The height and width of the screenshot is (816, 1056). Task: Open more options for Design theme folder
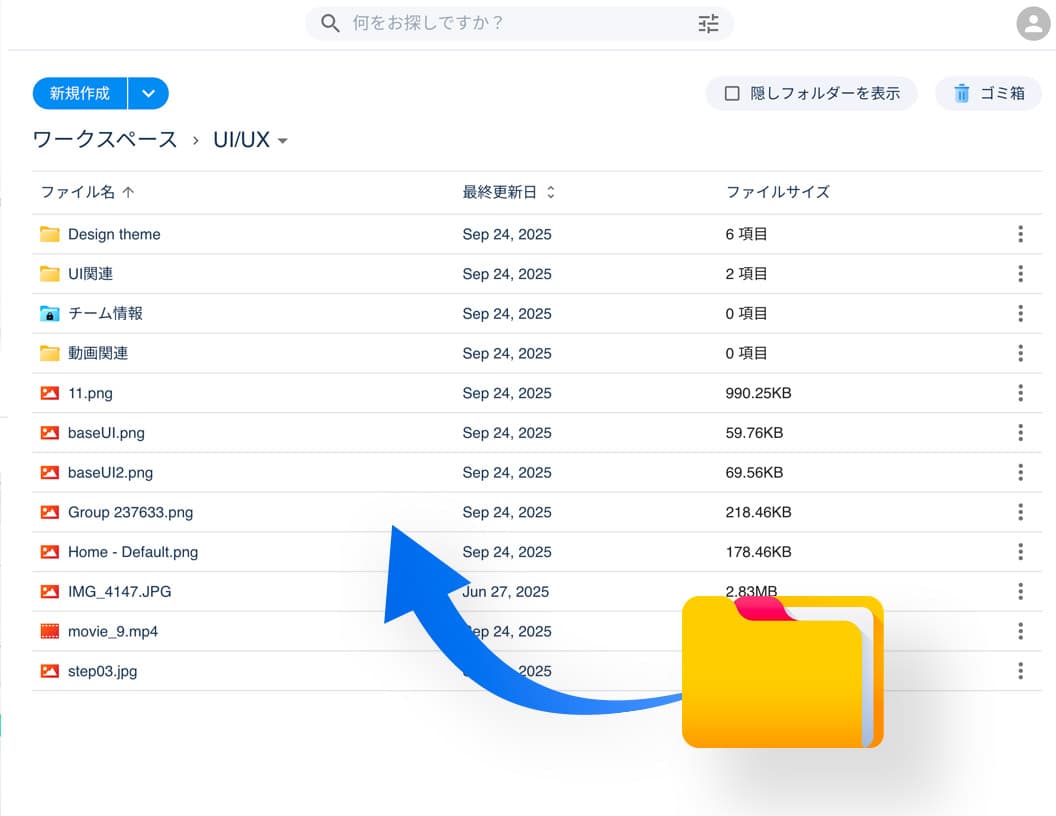(x=1020, y=234)
